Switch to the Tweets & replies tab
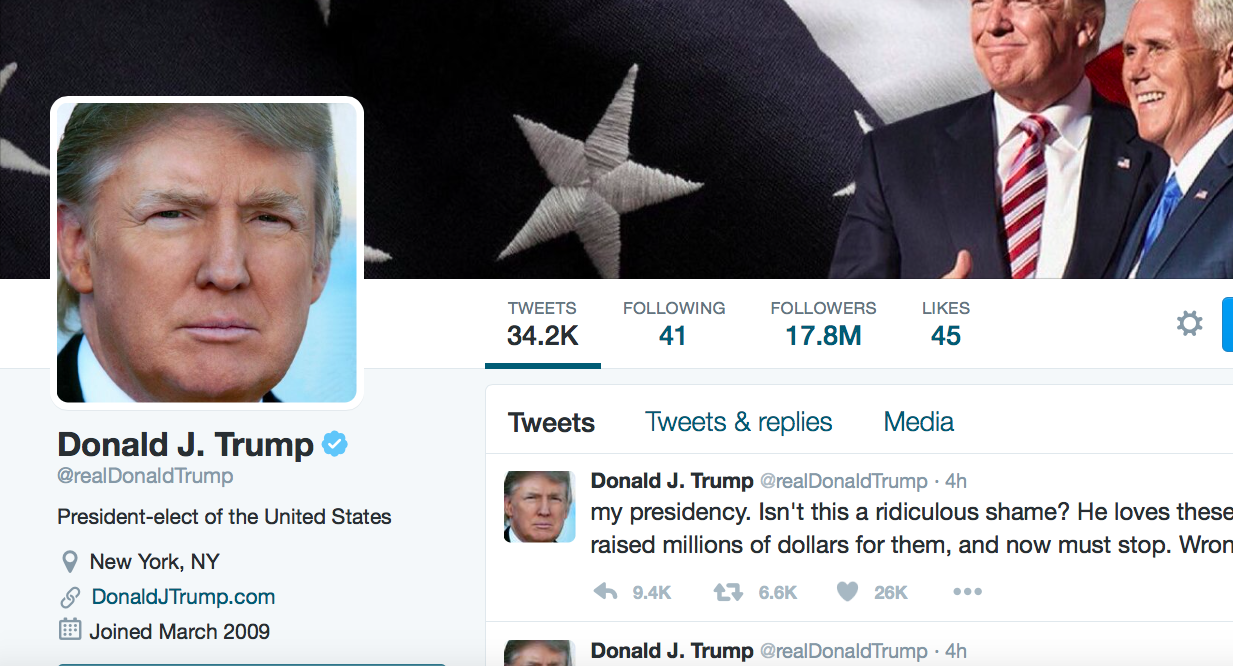1233x666 pixels. click(x=738, y=422)
